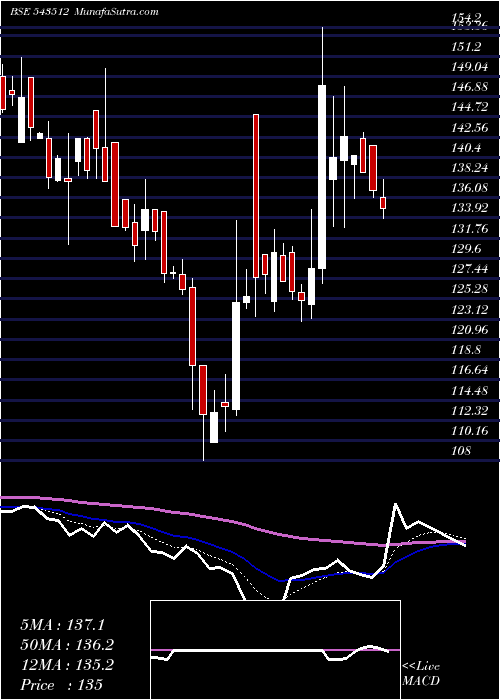Select the 151.2 price axis label
The width and height of the screenshot is (500, 700).
pyautogui.click(x=467, y=46)
